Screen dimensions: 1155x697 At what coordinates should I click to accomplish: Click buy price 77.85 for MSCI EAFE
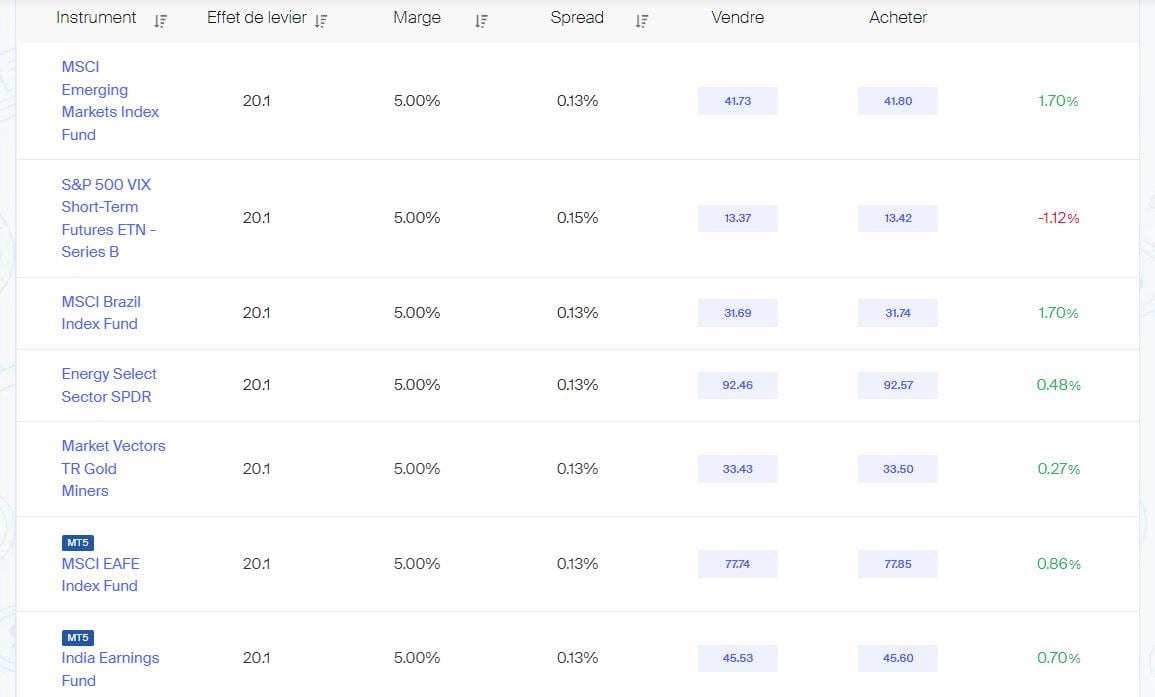pos(897,564)
